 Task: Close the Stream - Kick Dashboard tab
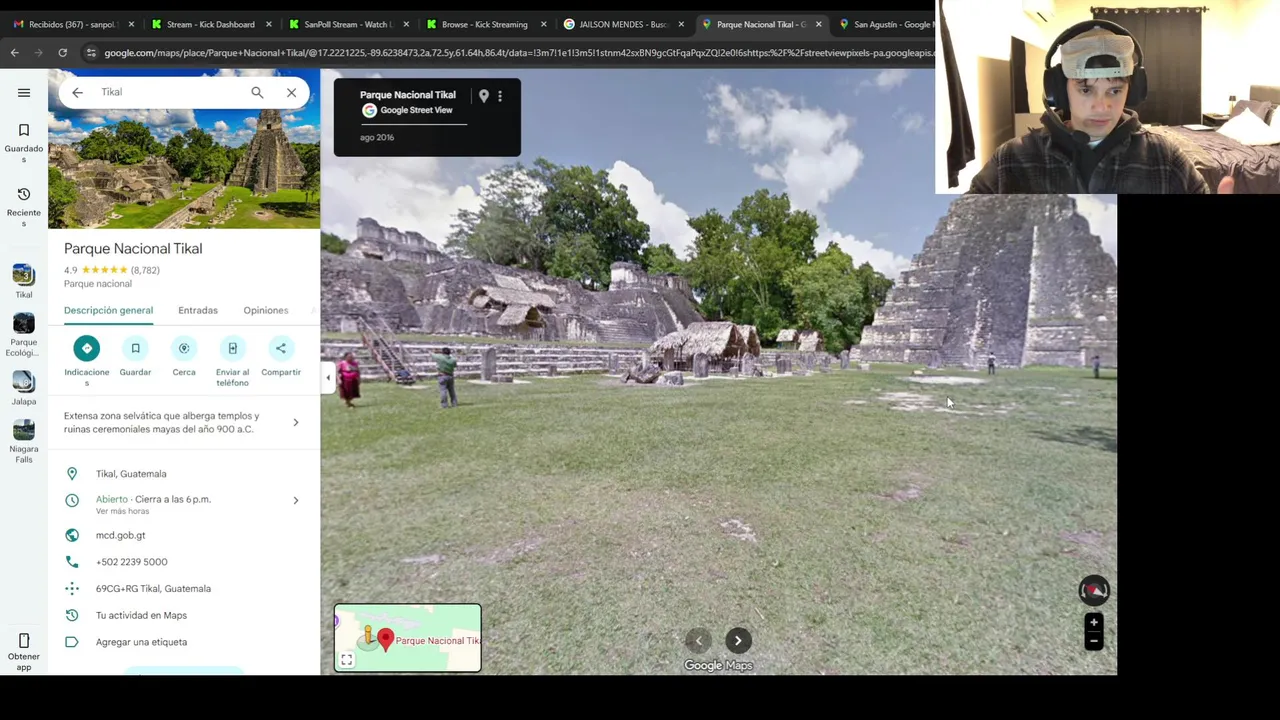[x=269, y=24]
